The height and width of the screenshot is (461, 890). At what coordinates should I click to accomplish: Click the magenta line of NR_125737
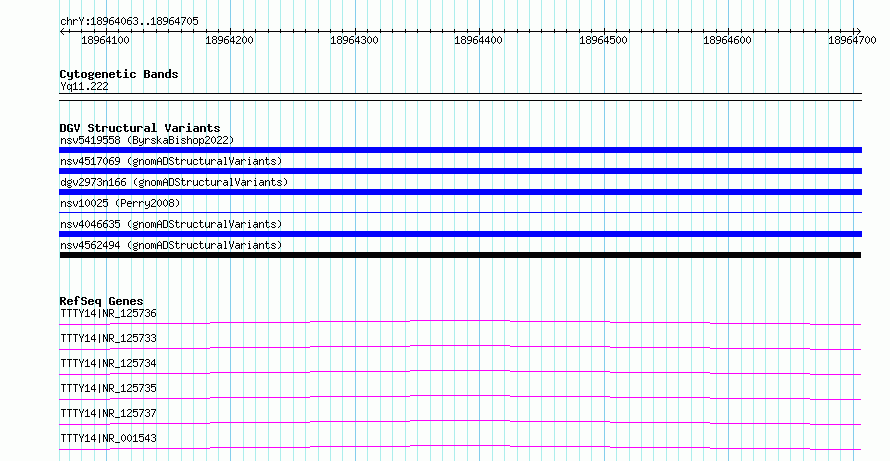coord(460,422)
